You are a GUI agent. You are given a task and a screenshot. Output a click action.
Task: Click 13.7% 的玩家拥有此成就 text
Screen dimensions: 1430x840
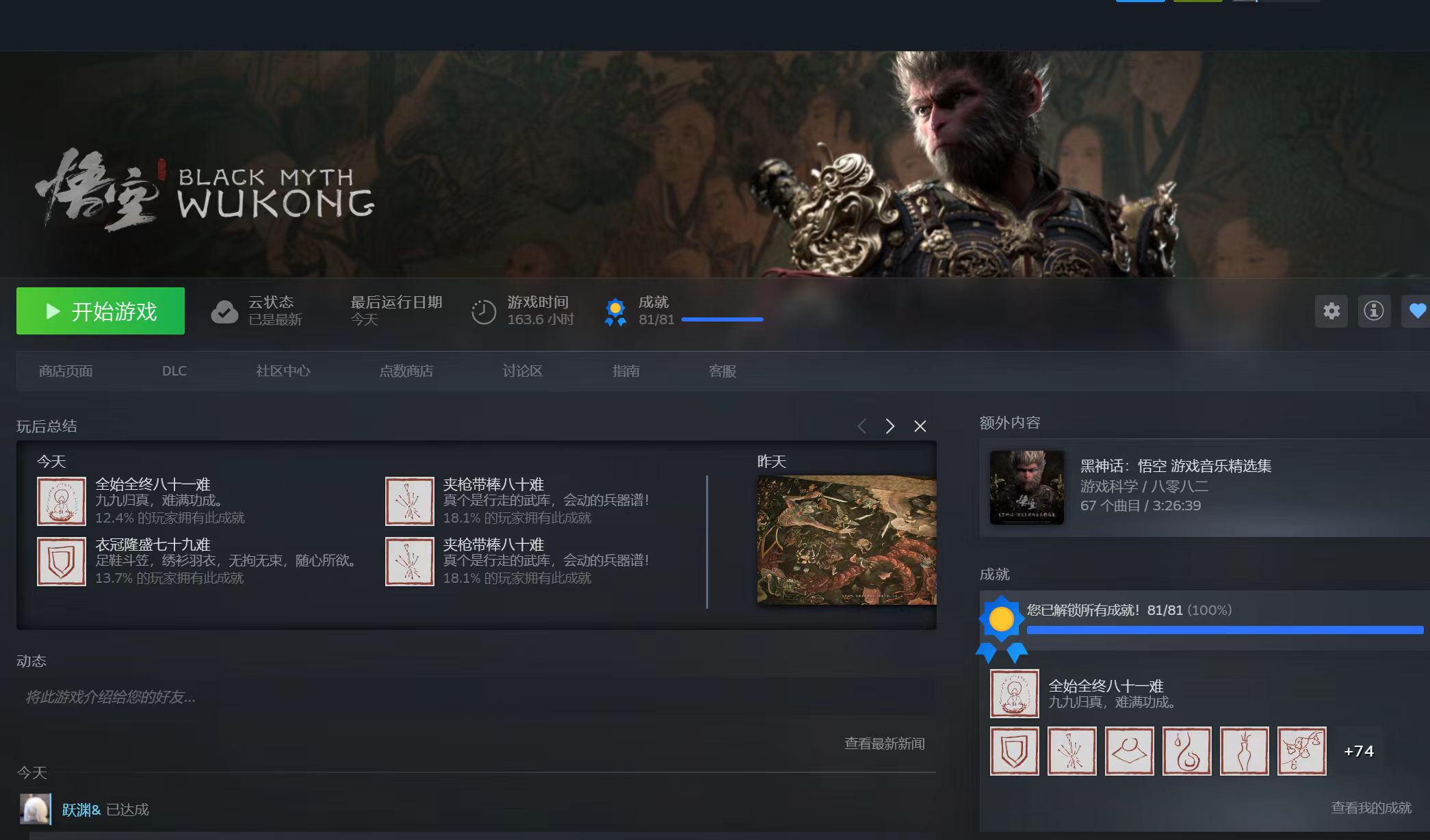point(170,578)
